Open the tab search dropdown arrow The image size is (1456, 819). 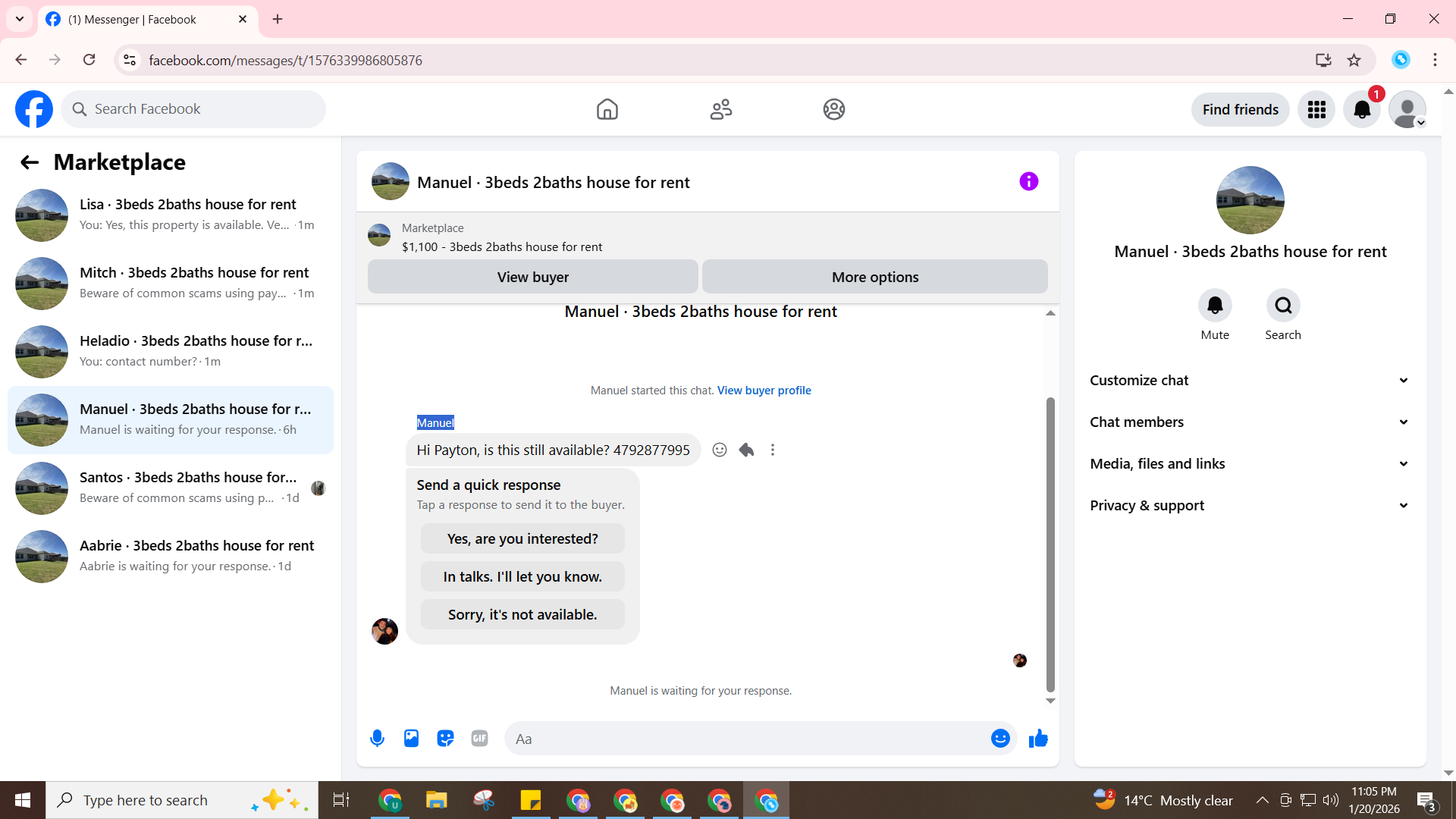tap(20, 19)
